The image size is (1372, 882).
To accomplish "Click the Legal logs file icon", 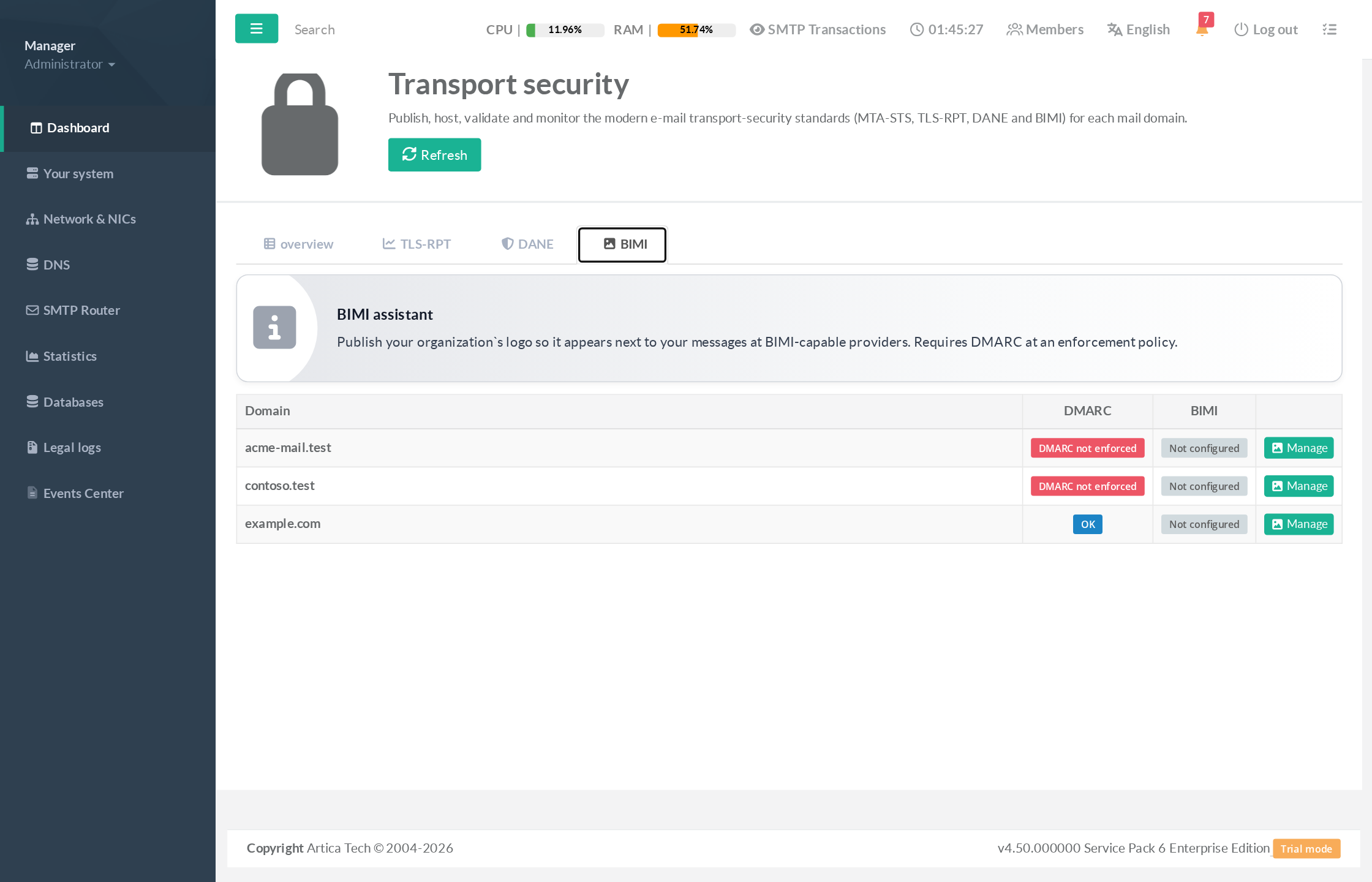I will tap(32, 447).
